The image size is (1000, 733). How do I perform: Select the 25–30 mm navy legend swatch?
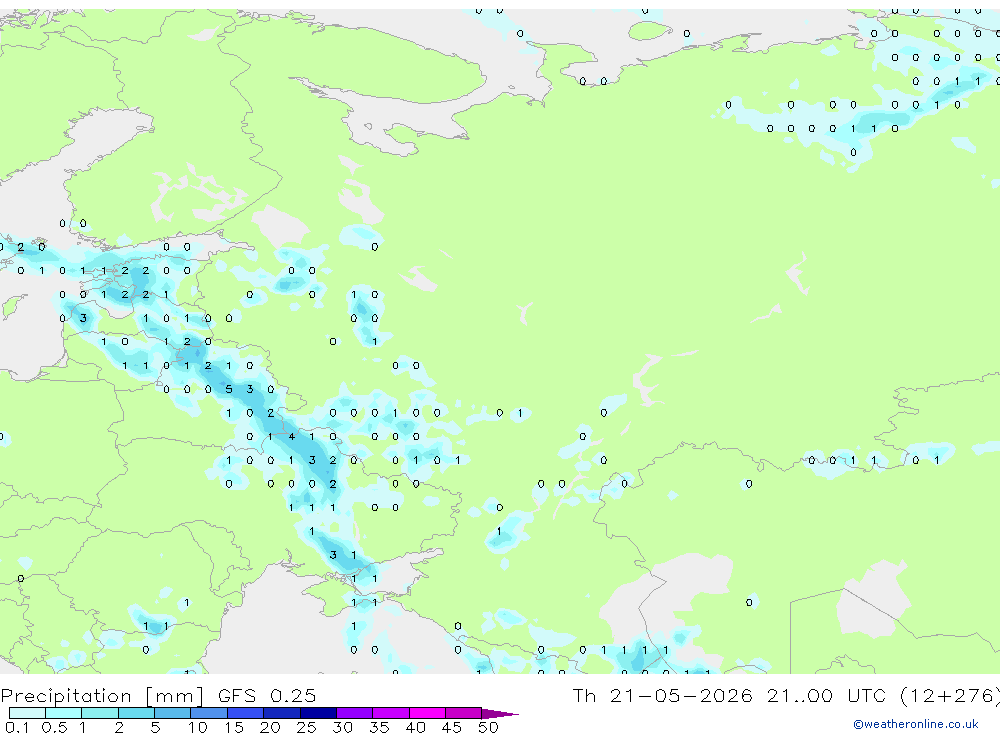318,713
